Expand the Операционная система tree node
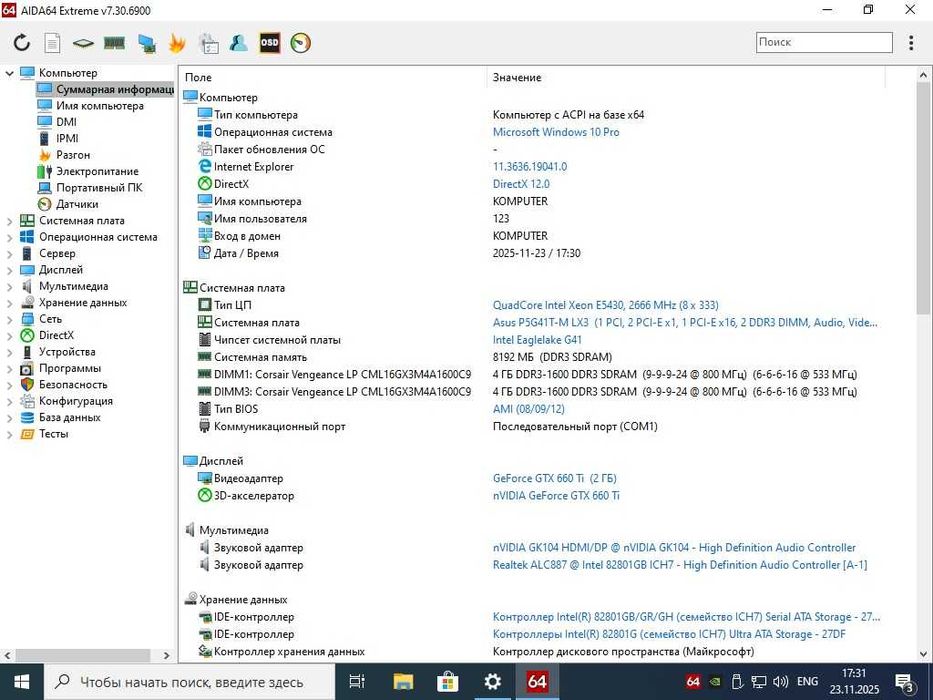This screenshot has height=700, width=933. coord(9,238)
